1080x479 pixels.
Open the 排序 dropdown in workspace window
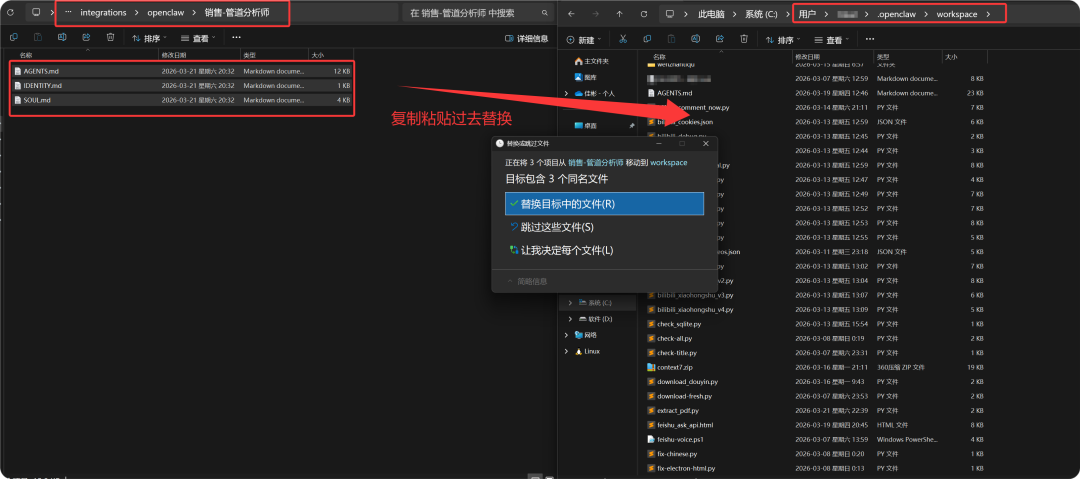783,40
